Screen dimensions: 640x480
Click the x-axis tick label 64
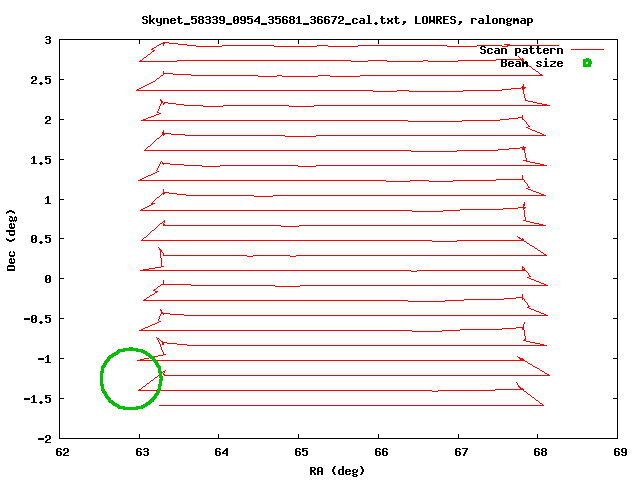pyautogui.click(x=222, y=452)
